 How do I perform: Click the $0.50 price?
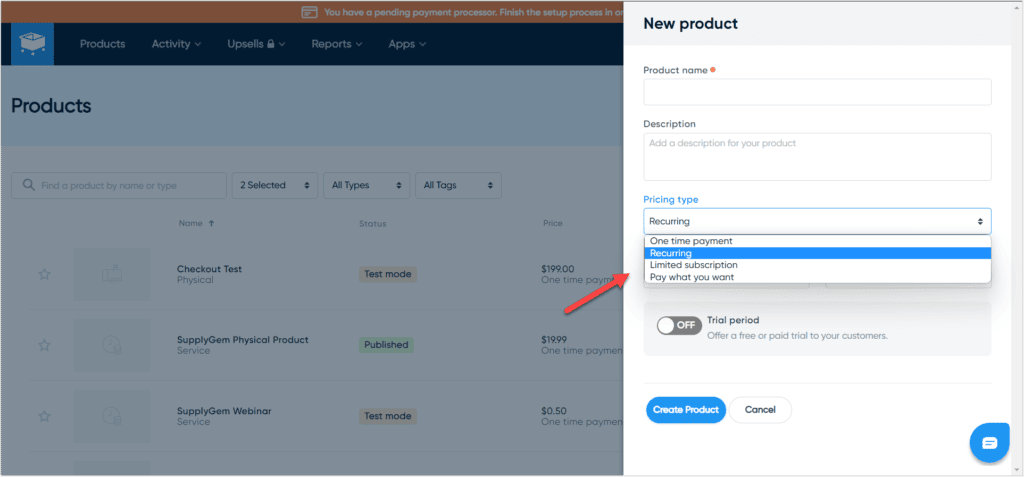553,411
